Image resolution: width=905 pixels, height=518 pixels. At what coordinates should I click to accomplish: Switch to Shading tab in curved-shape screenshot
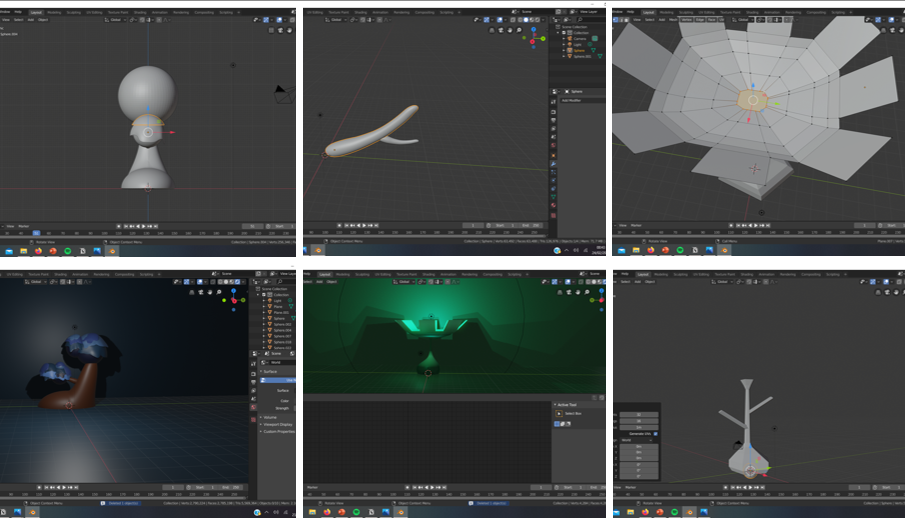[x=361, y=12]
